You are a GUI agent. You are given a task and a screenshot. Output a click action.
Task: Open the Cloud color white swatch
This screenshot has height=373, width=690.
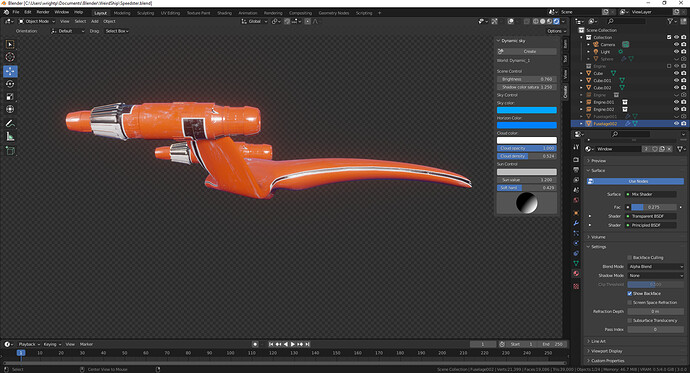point(527,140)
